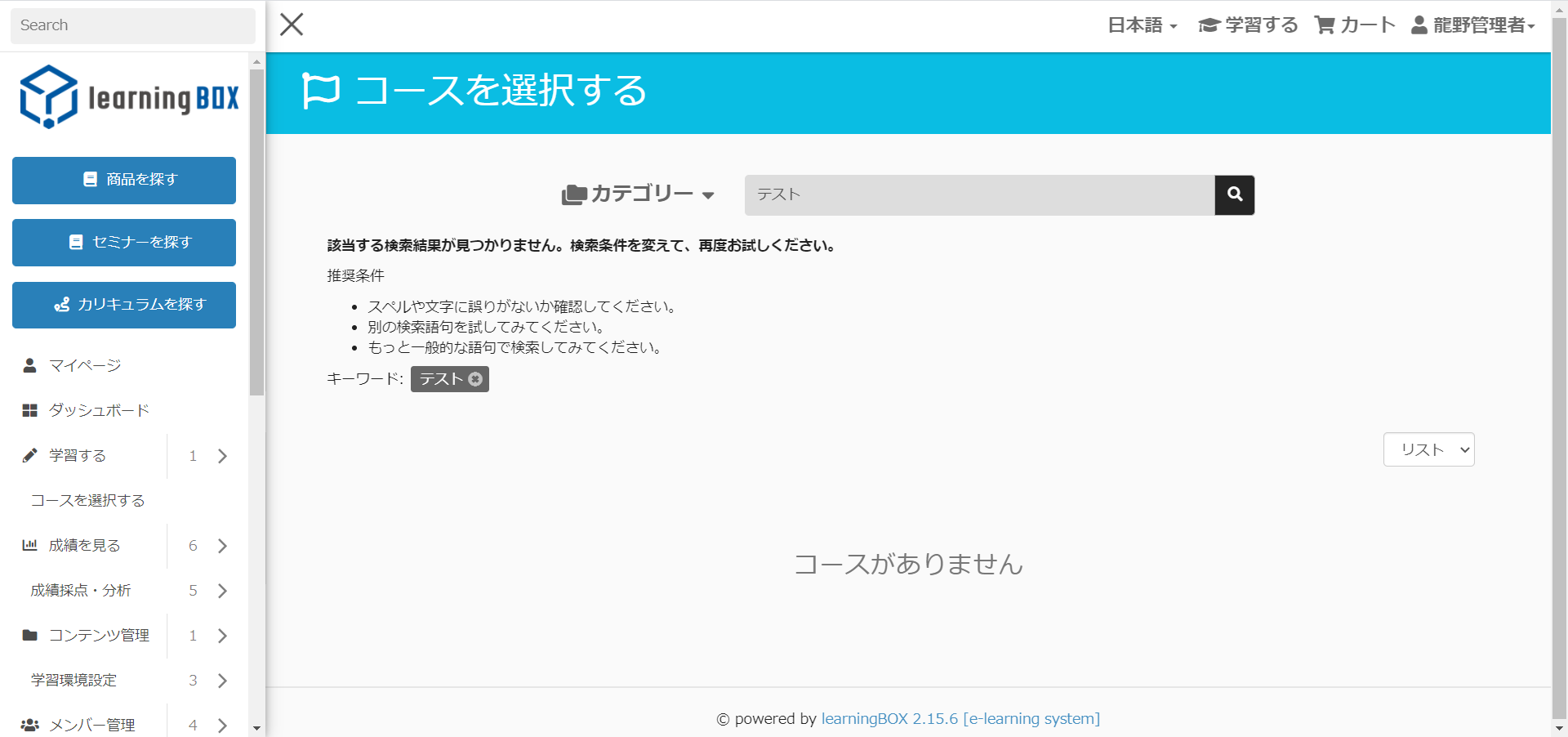Viewport: 1568px width, 737px height.
Task: Click the course search text field
Action: pyautogui.click(x=978, y=194)
